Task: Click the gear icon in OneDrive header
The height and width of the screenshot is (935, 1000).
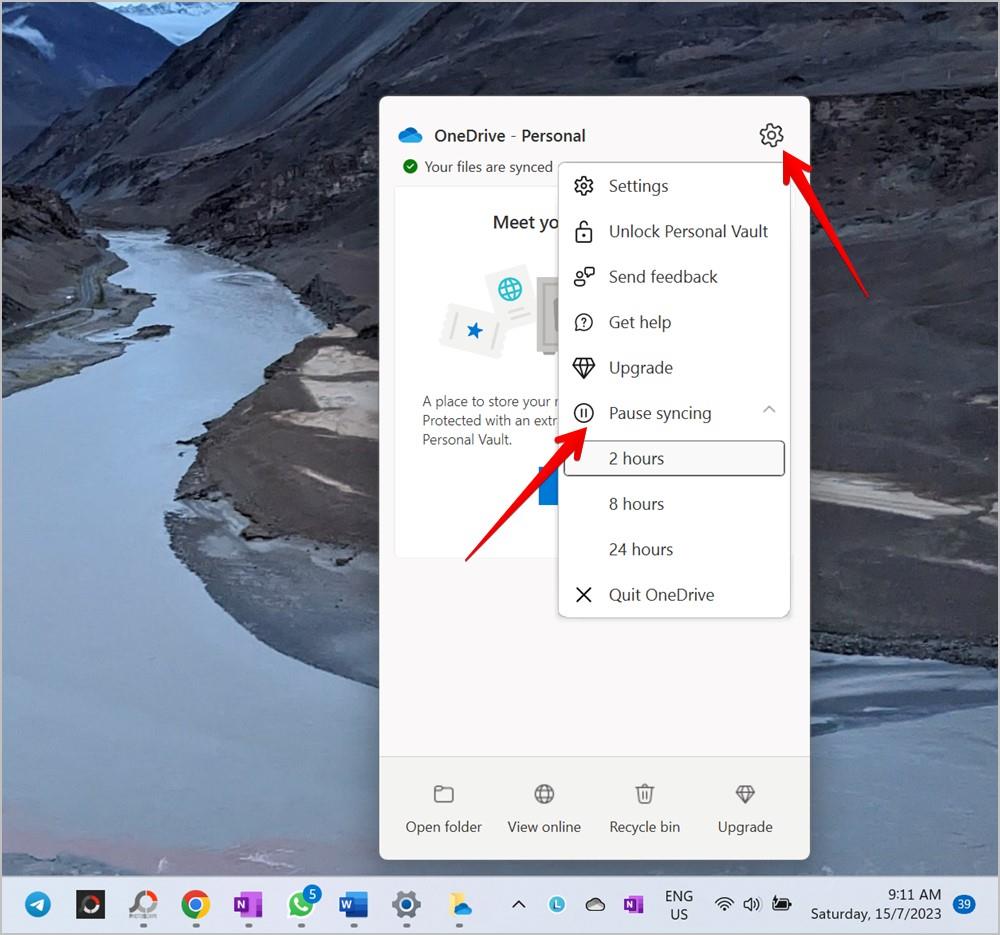Action: pos(771,135)
